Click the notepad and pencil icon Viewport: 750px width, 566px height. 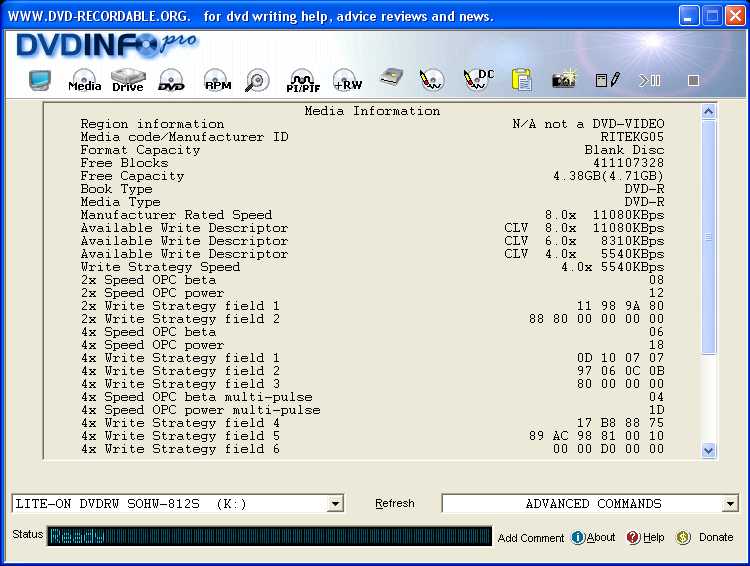[x=607, y=80]
